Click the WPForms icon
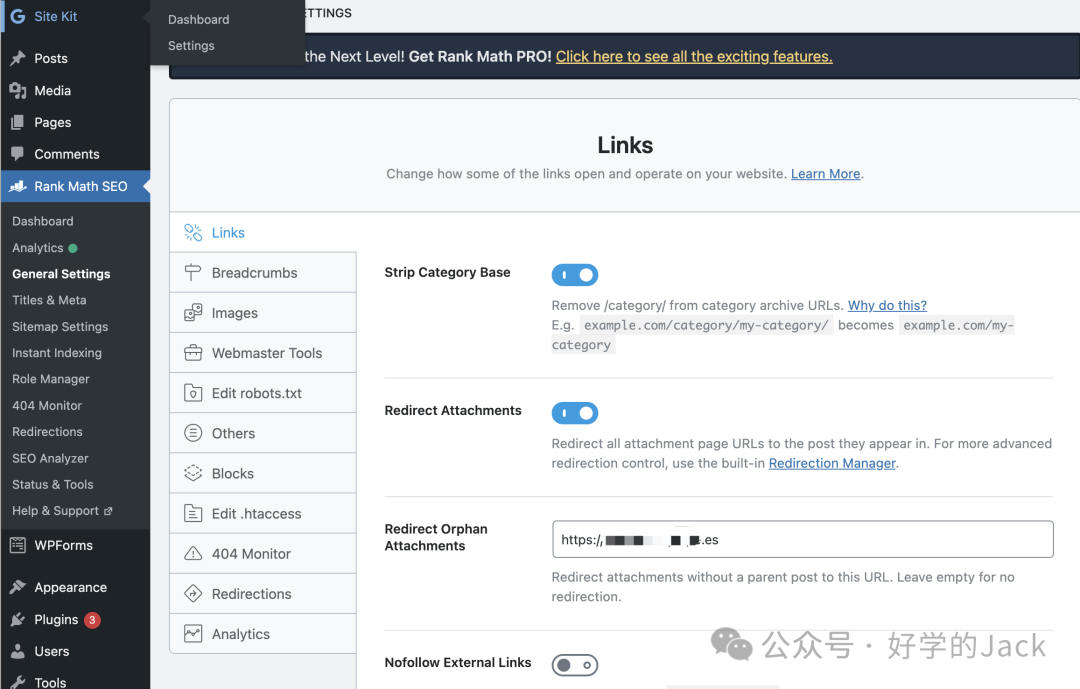 [18, 545]
